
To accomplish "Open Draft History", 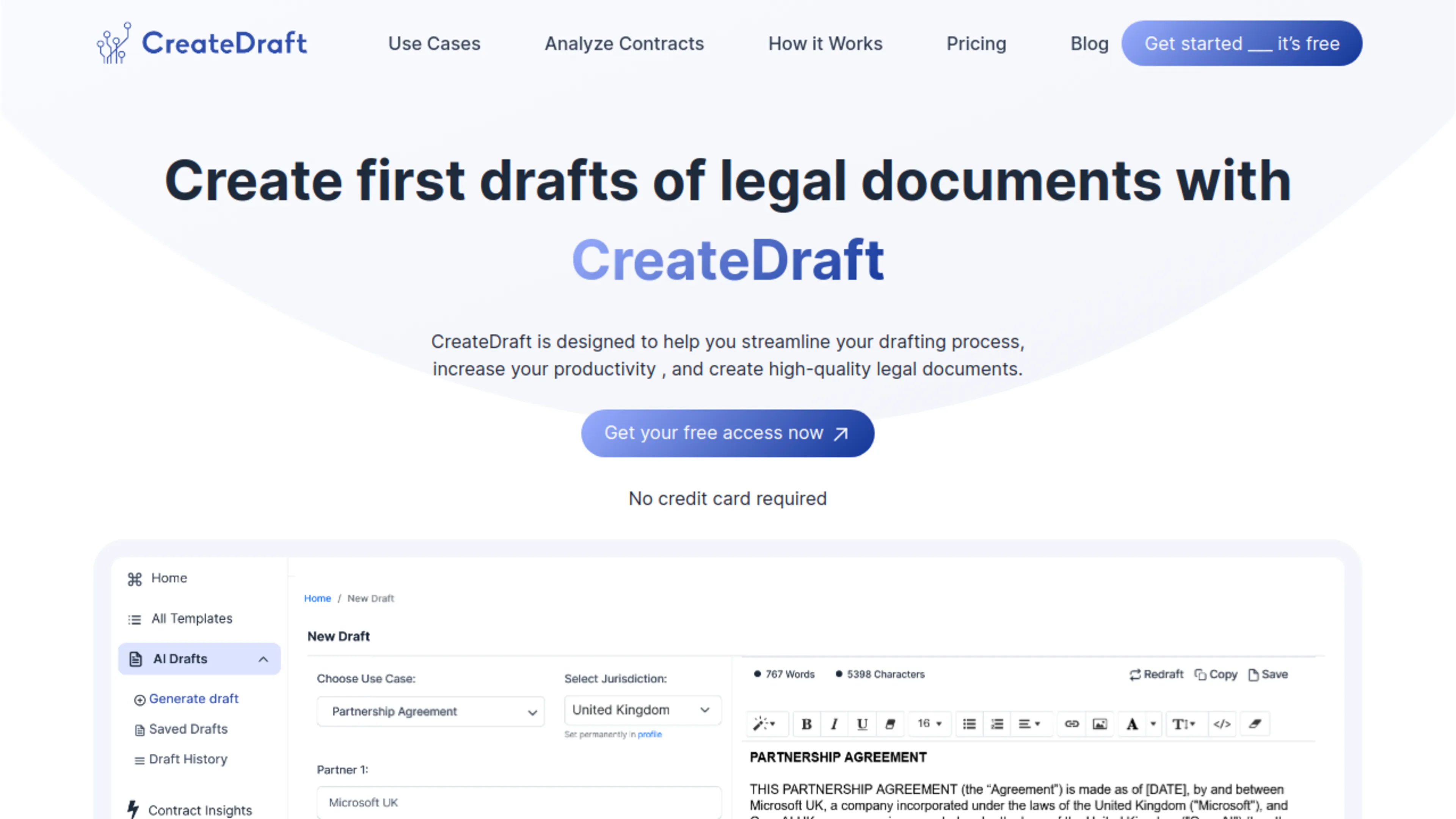I will [x=188, y=759].
